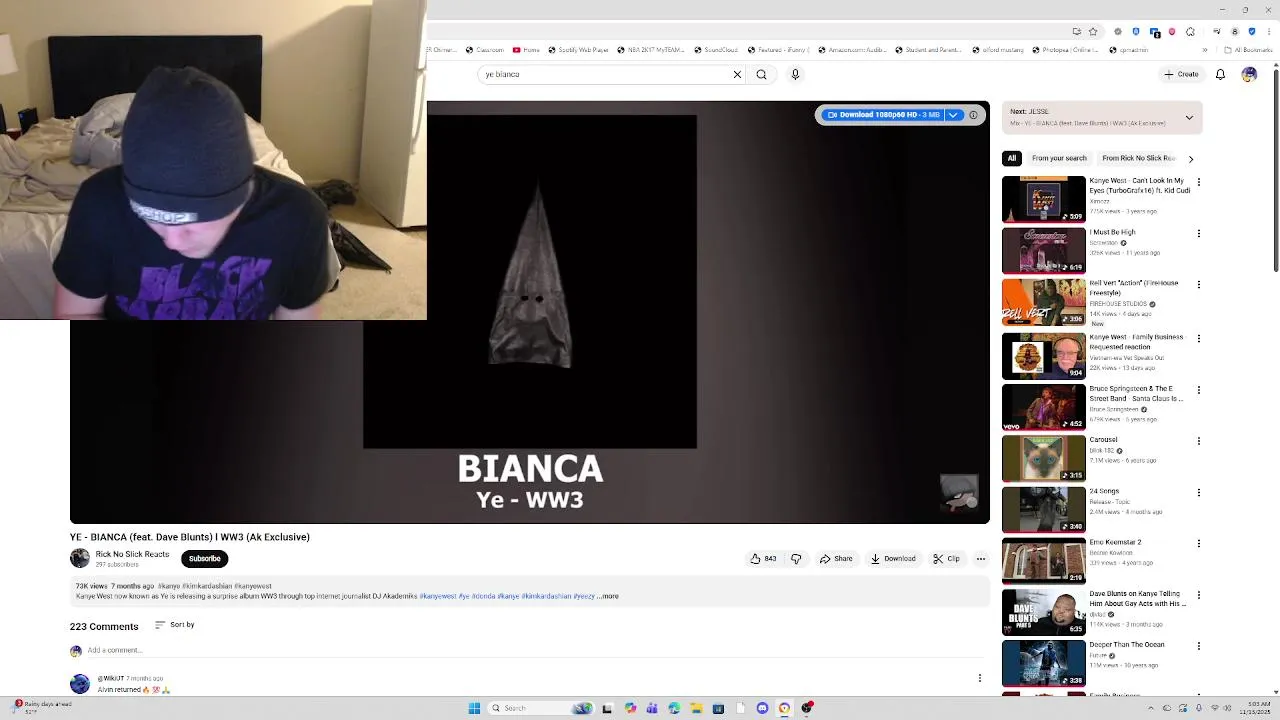Open download quality dropdown arrow
The width and height of the screenshot is (1280, 720).
[x=954, y=115]
